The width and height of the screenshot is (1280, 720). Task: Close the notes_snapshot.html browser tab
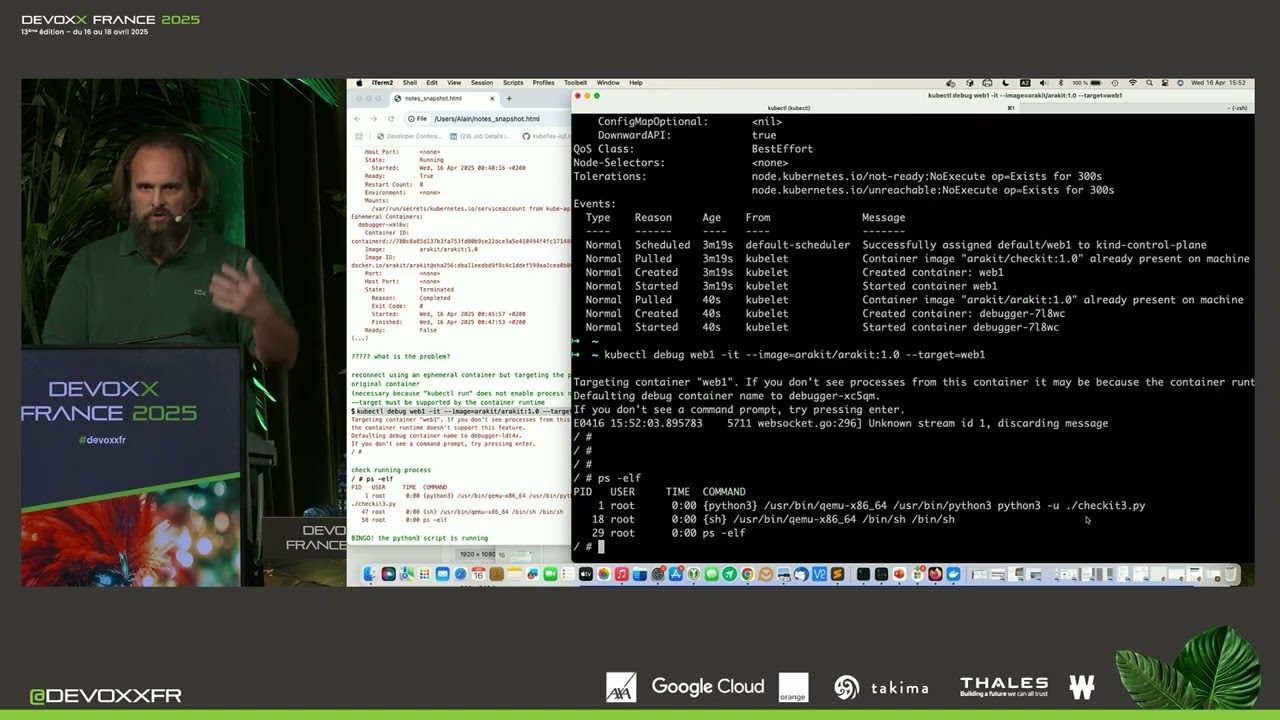[x=492, y=99]
